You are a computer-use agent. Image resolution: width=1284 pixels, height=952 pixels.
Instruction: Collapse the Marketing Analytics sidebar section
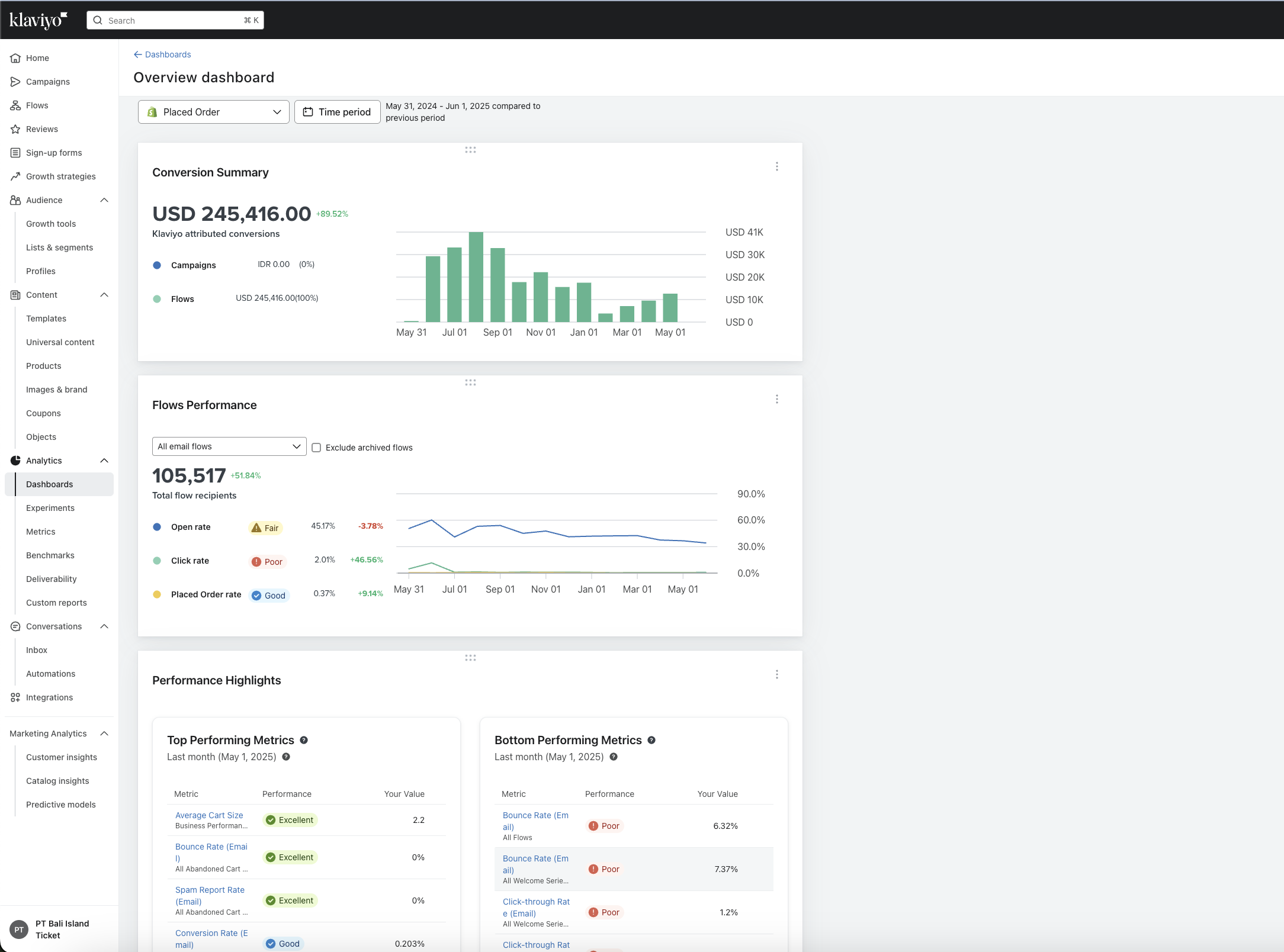[x=104, y=734]
